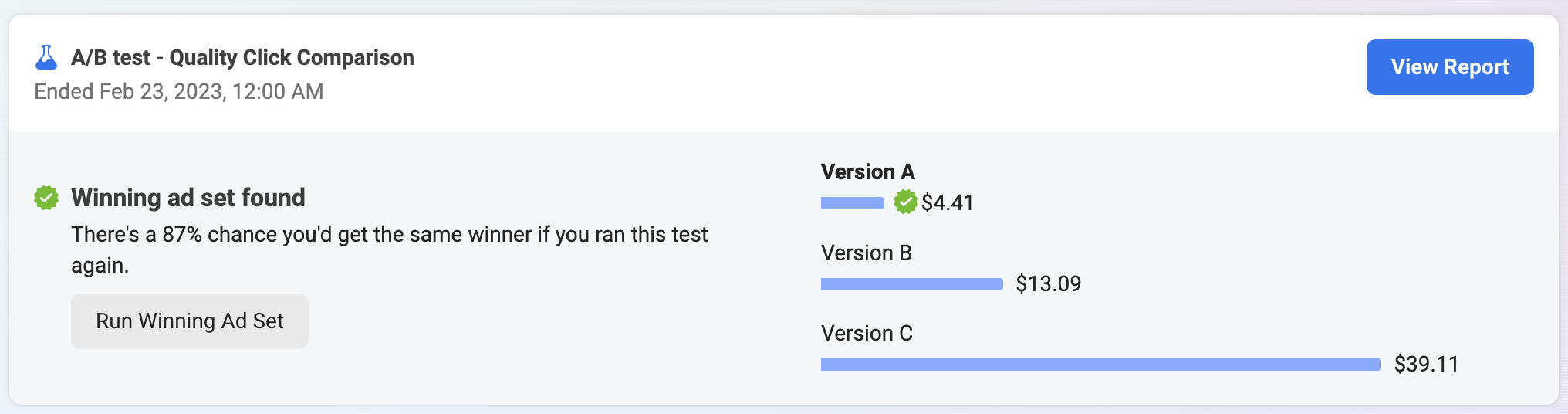
Task: Click the word Report in the blue button
Action: coord(1476,67)
